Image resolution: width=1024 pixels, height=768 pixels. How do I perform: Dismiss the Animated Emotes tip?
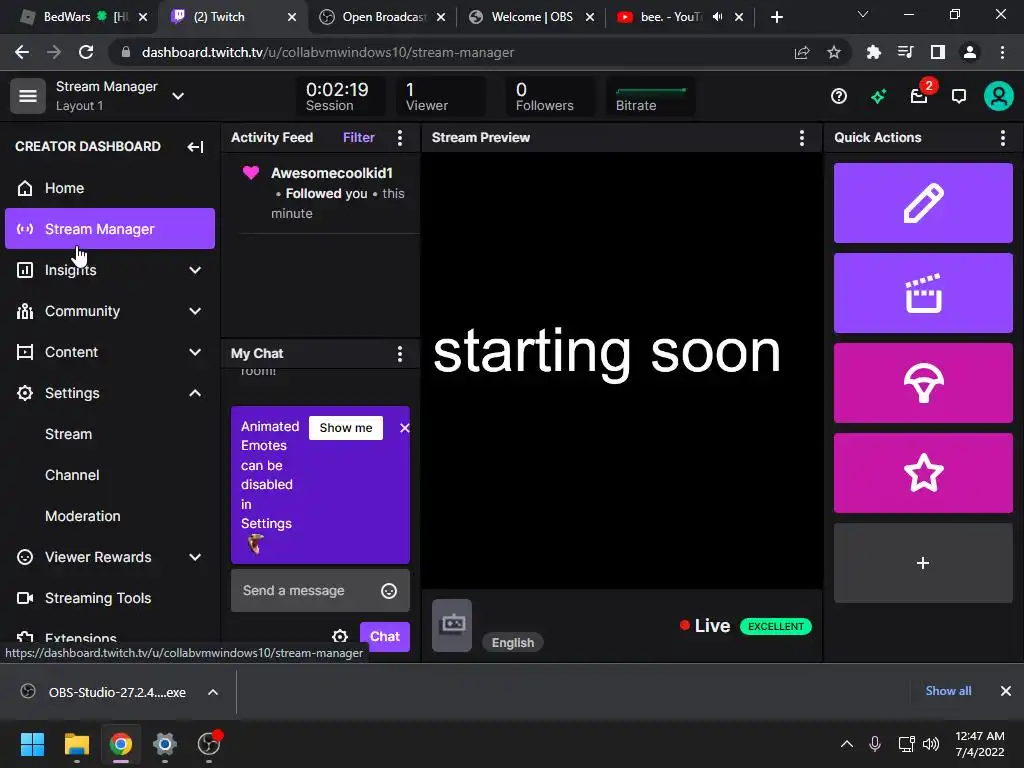pos(404,428)
